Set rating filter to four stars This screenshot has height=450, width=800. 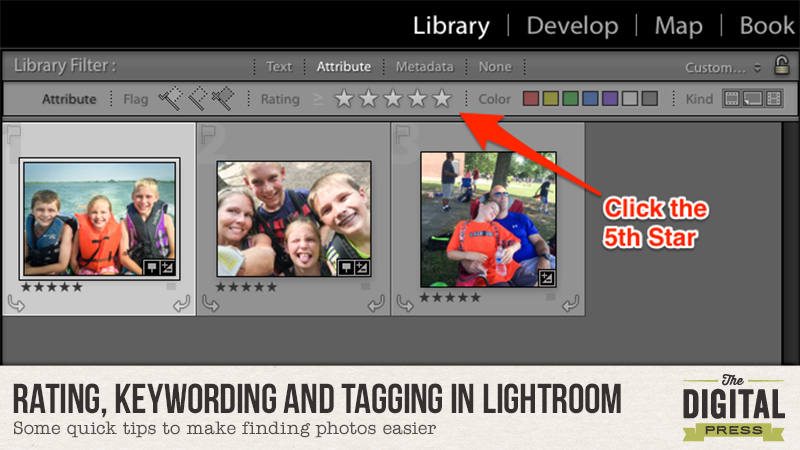[417, 98]
